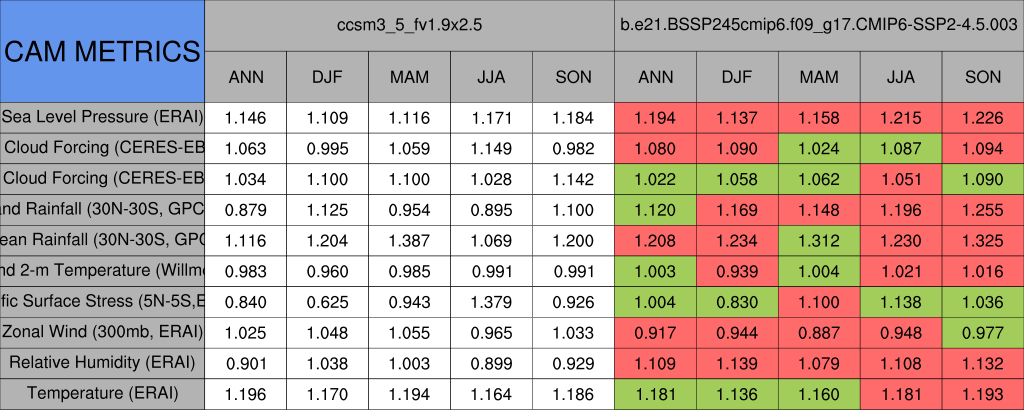Click the Temperature (ERAI) row label
The width and height of the screenshot is (1024, 410).
102,394
